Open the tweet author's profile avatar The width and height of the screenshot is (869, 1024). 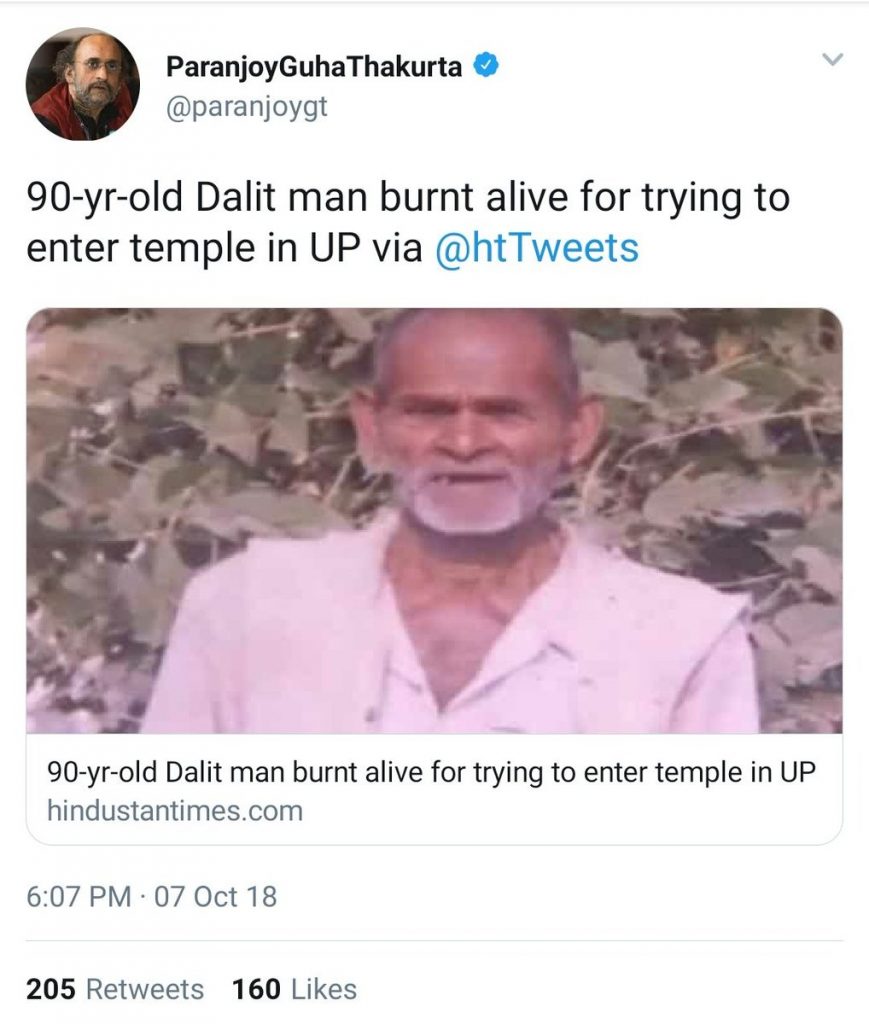coord(83,84)
